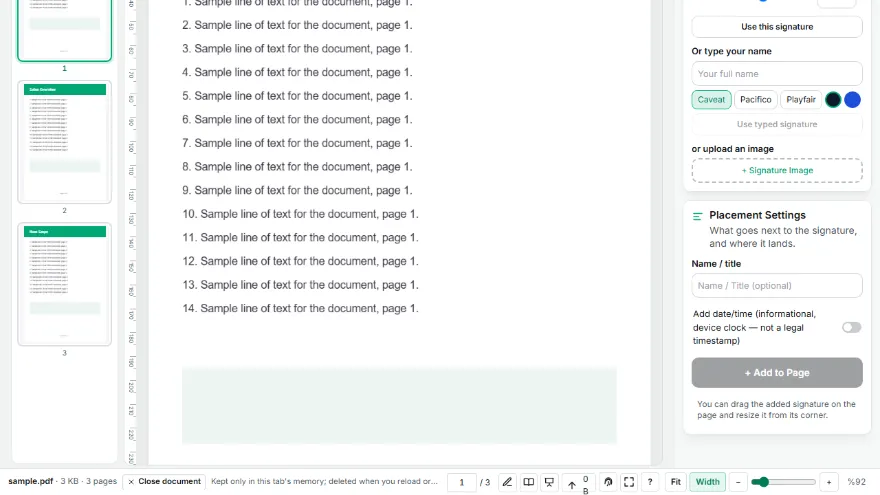This screenshot has height=495, width=880.
Task: Start presentation mode via the projector-screen icon
Action: coord(549,482)
